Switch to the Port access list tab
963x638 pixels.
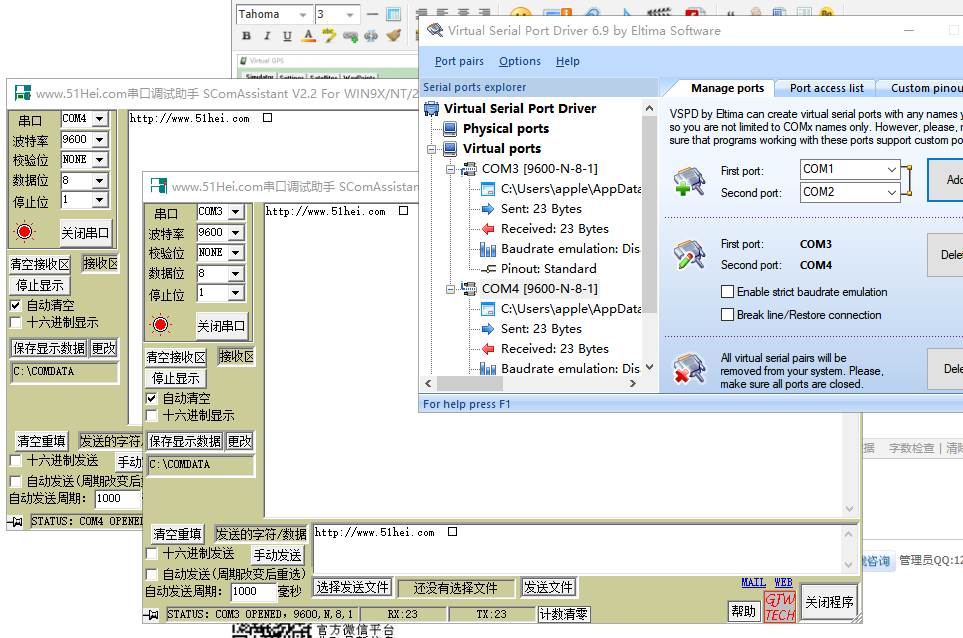[x=827, y=88]
